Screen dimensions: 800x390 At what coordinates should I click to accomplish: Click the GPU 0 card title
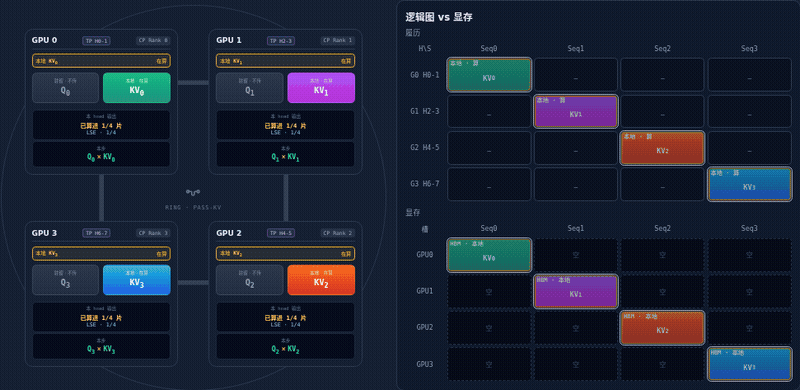pos(44,40)
